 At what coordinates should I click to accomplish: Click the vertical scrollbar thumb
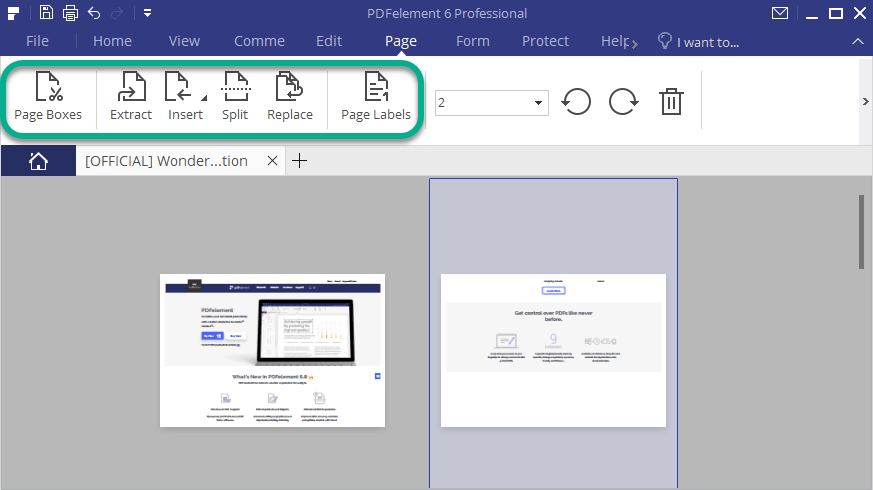[861, 232]
